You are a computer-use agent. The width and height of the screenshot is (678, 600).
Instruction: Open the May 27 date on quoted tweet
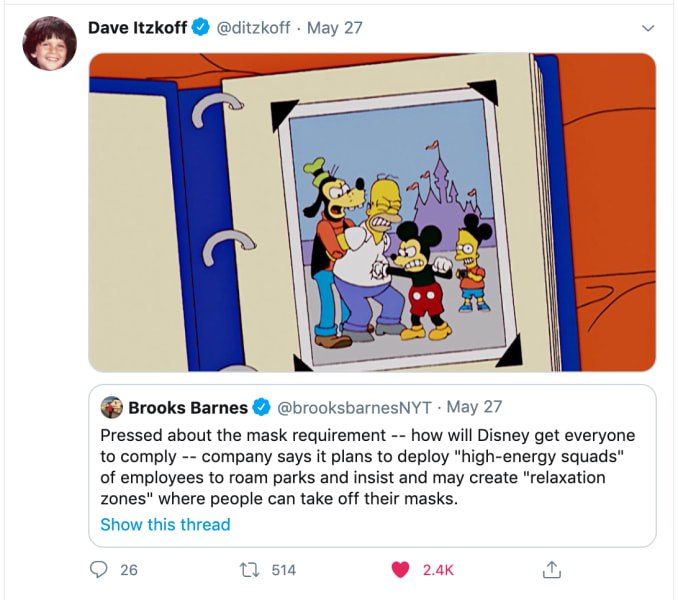475,407
